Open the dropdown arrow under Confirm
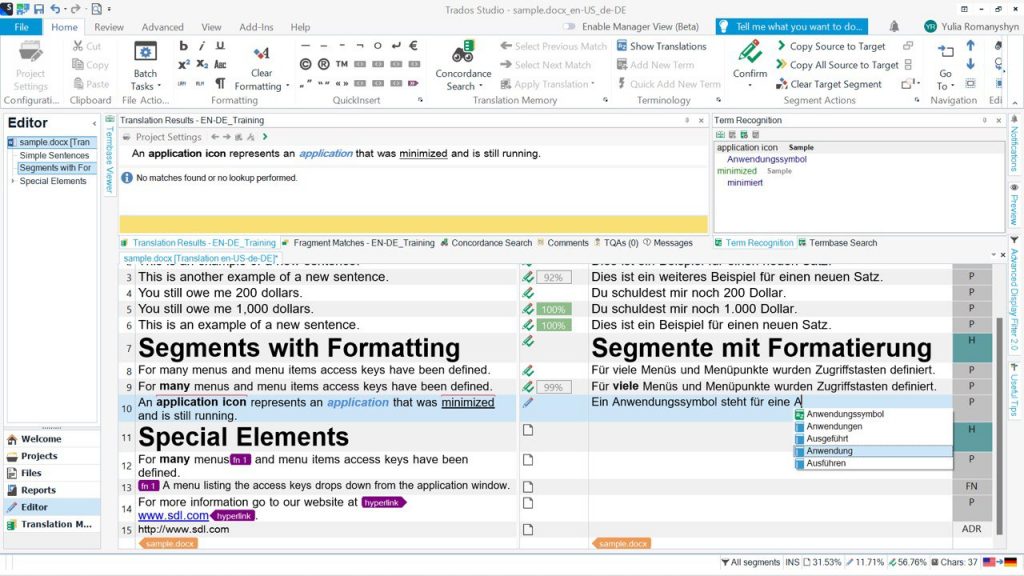 coord(750,86)
